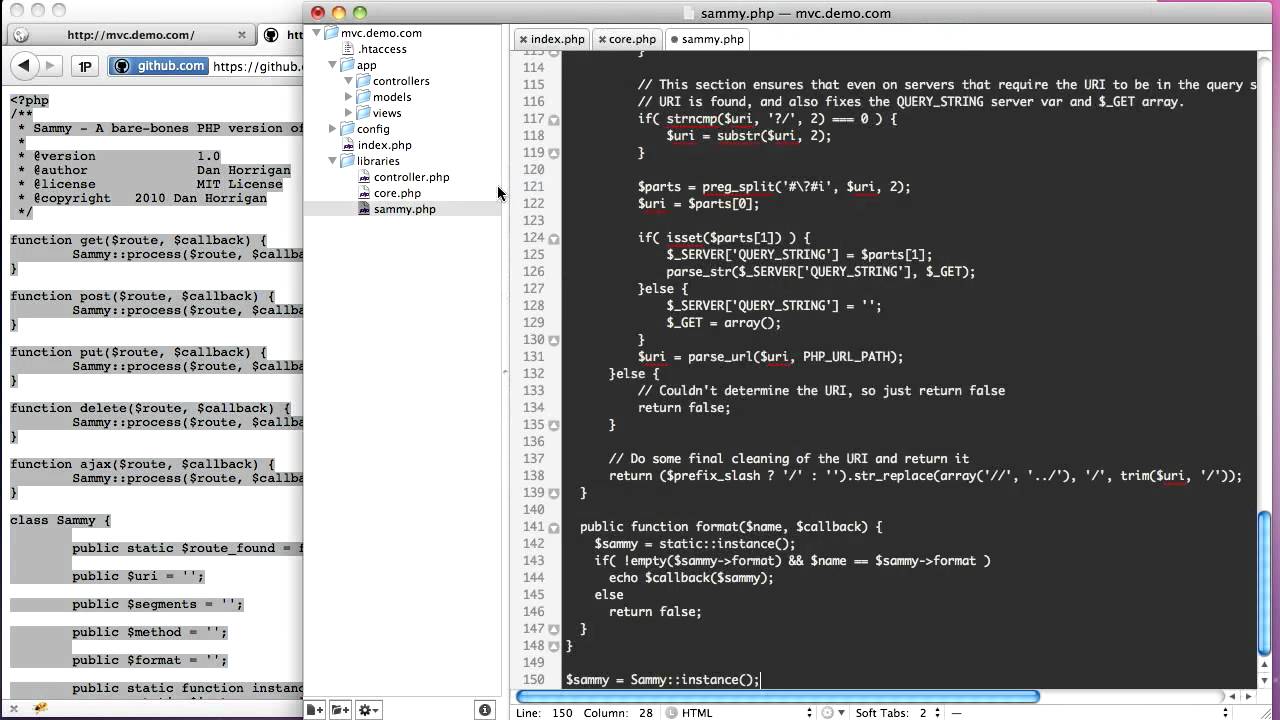
Task: Toggle code fold at line 124
Action: [554, 238]
